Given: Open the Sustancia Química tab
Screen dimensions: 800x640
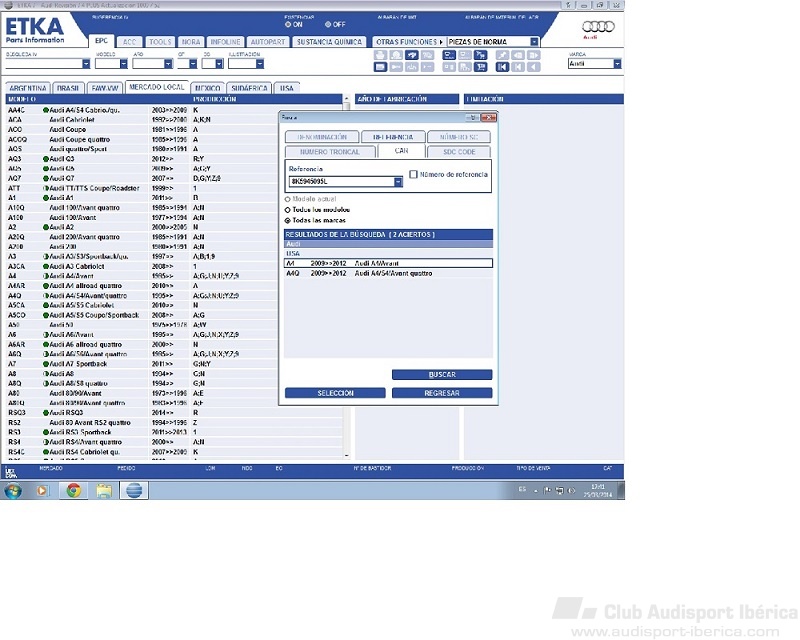Looking at the screenshot, I should (x=330, y=42).
